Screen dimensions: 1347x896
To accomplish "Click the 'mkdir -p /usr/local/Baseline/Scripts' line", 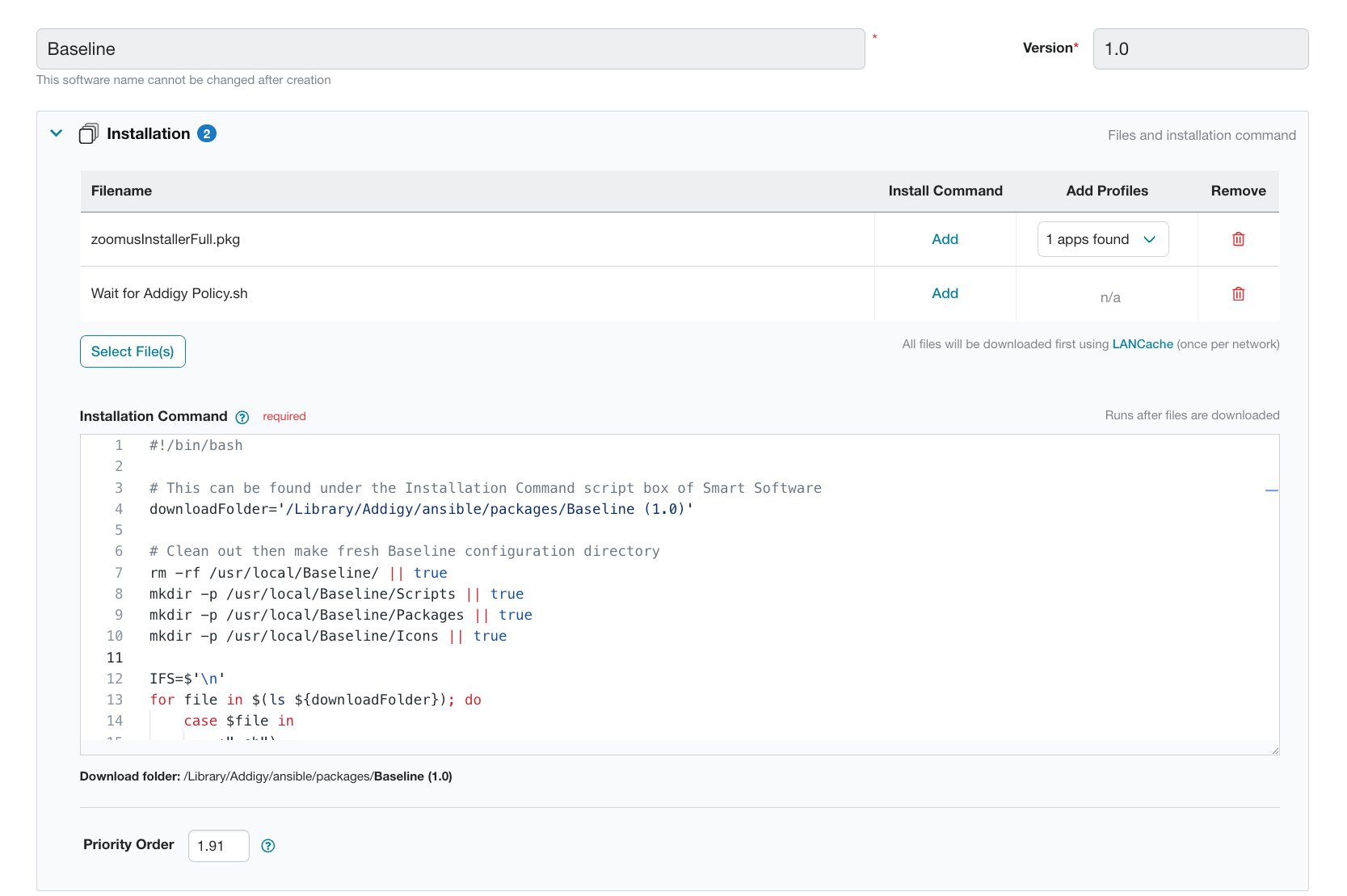I will pos(336,594).
